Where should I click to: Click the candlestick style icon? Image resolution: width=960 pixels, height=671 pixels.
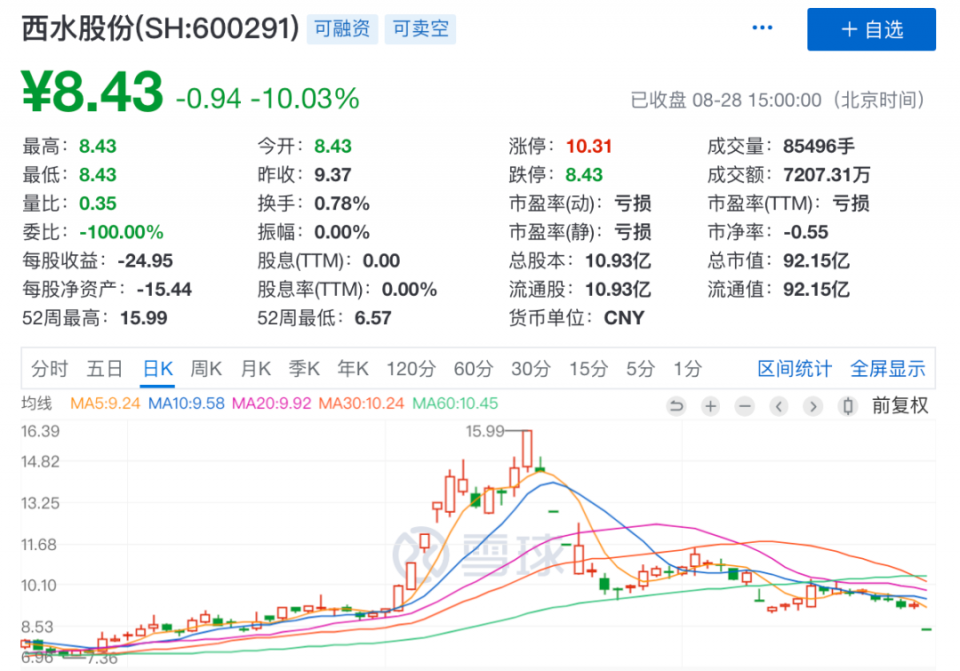(x=849, y=406)
